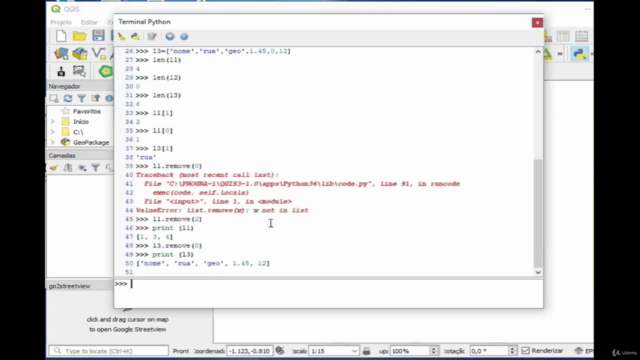
Task: Click the go2streetview plugin toolbar icon
Action: tap(61, 71)
